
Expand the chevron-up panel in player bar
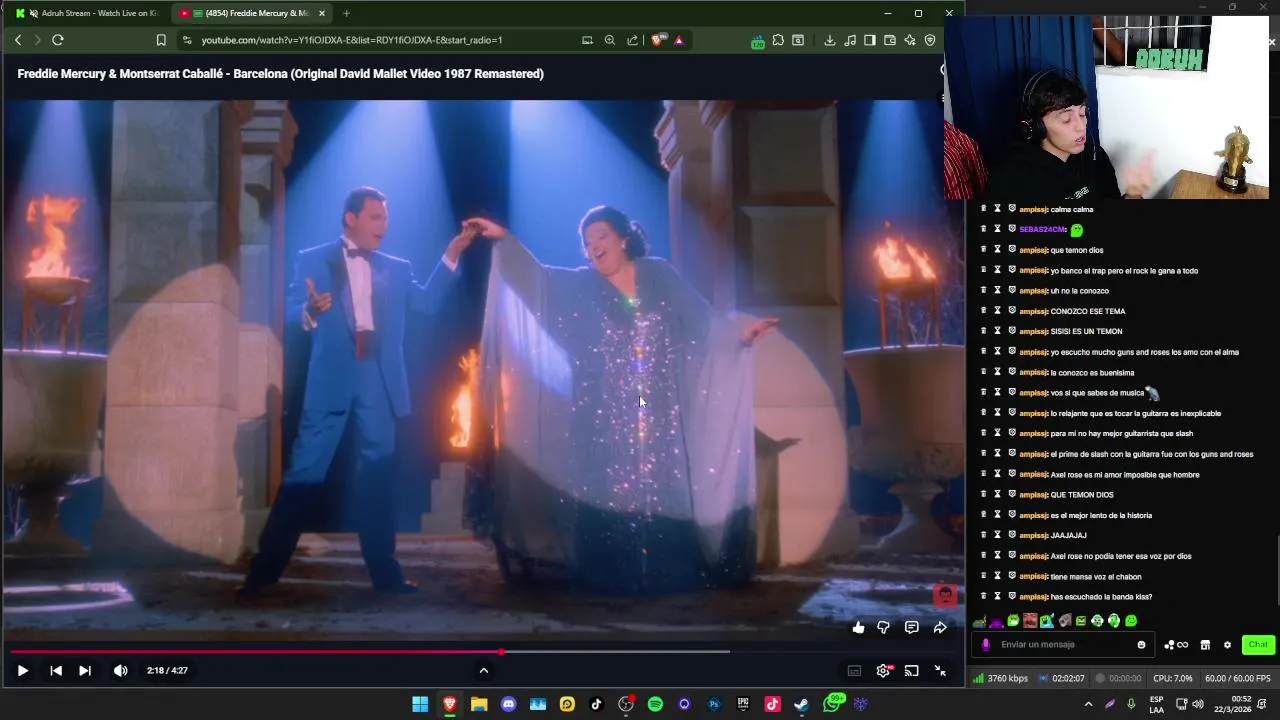pos(484,671)
